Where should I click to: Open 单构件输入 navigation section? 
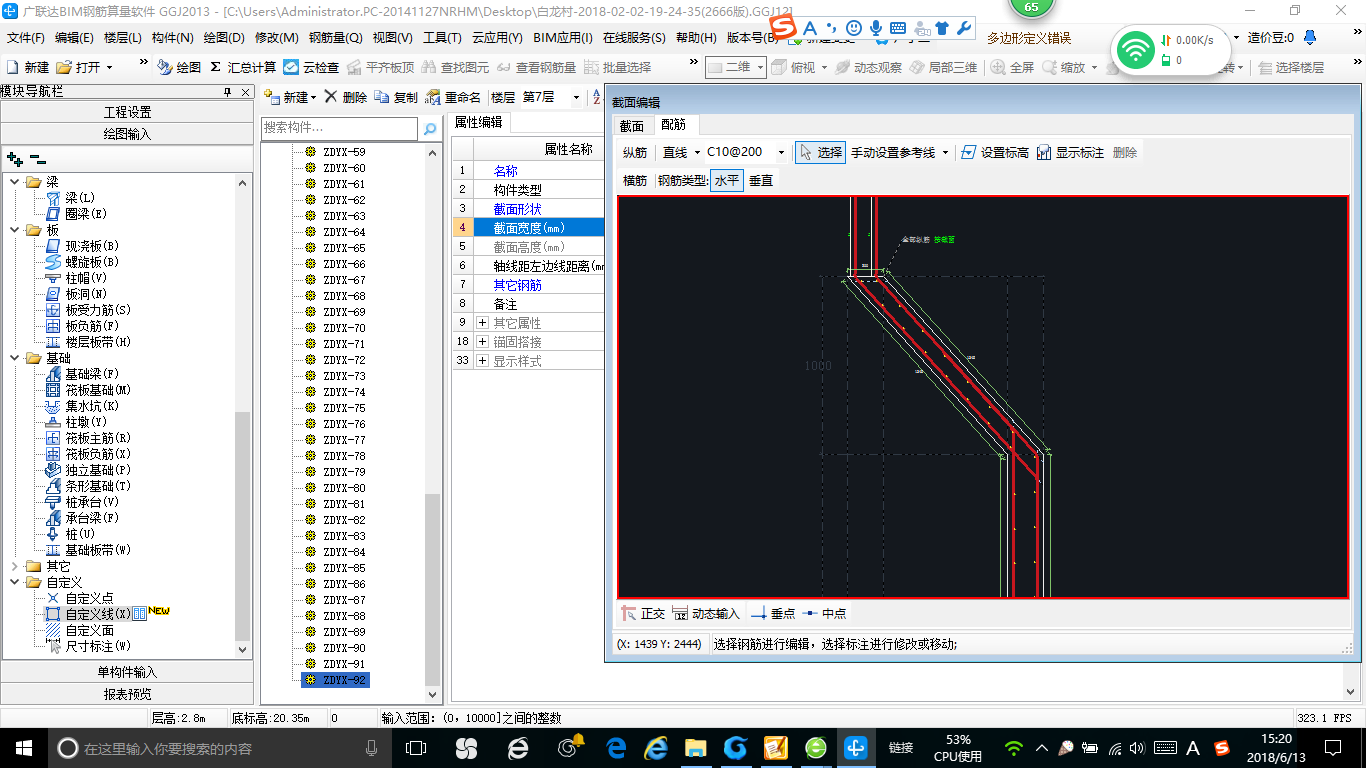(127, 672)
